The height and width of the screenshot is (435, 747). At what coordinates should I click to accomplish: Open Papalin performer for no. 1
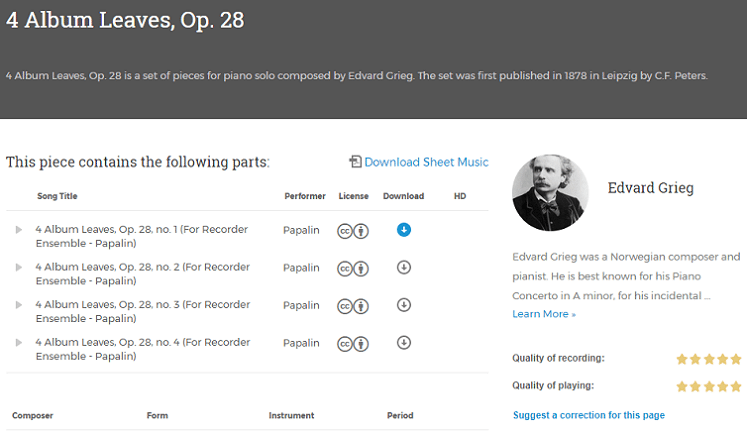tap(301, 230)
